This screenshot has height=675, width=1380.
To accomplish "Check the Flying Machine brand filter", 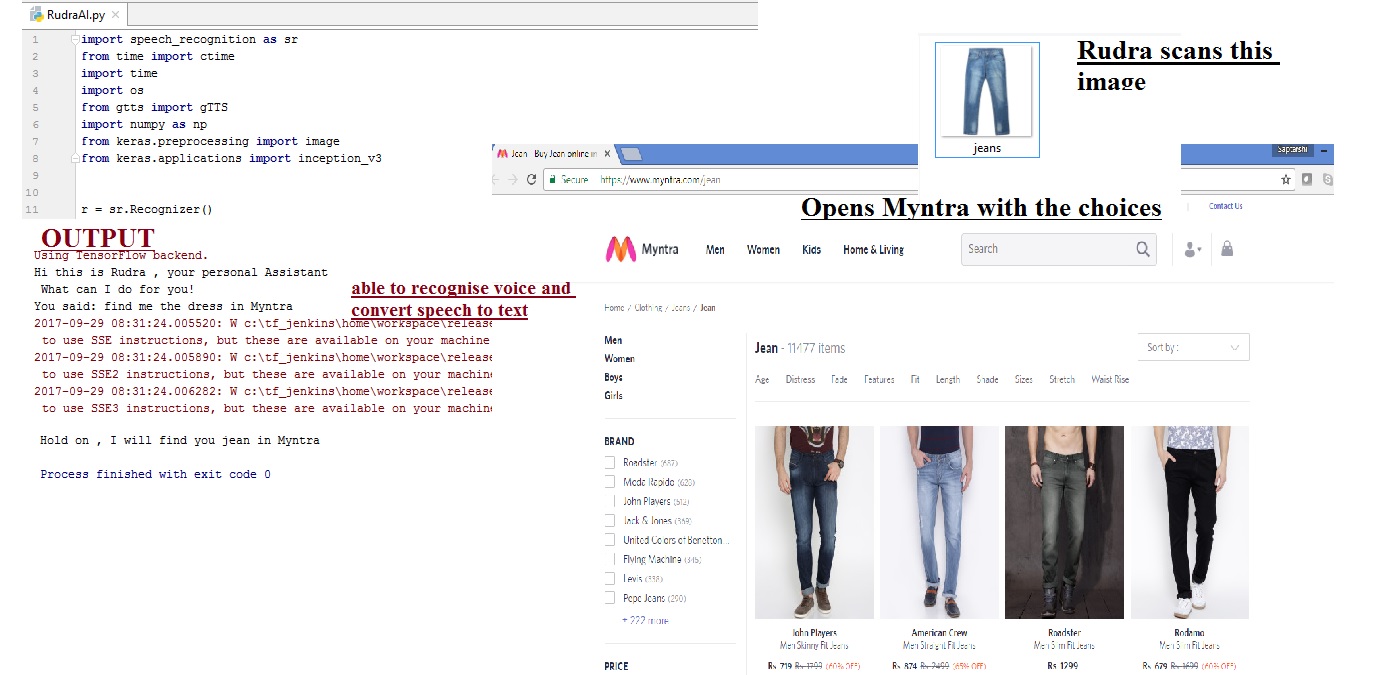I will click(612, 559).
